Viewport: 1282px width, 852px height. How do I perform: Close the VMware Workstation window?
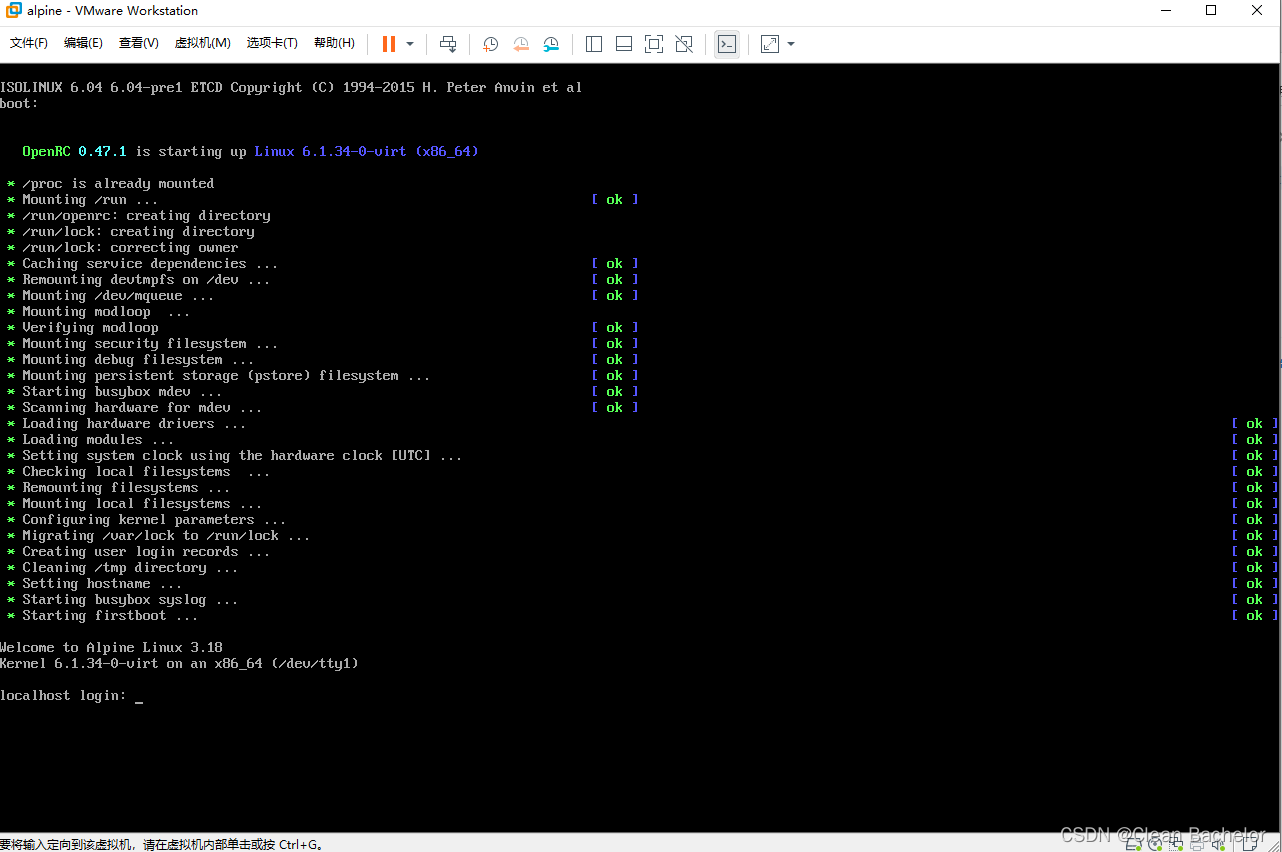(x=1258, y=11)
